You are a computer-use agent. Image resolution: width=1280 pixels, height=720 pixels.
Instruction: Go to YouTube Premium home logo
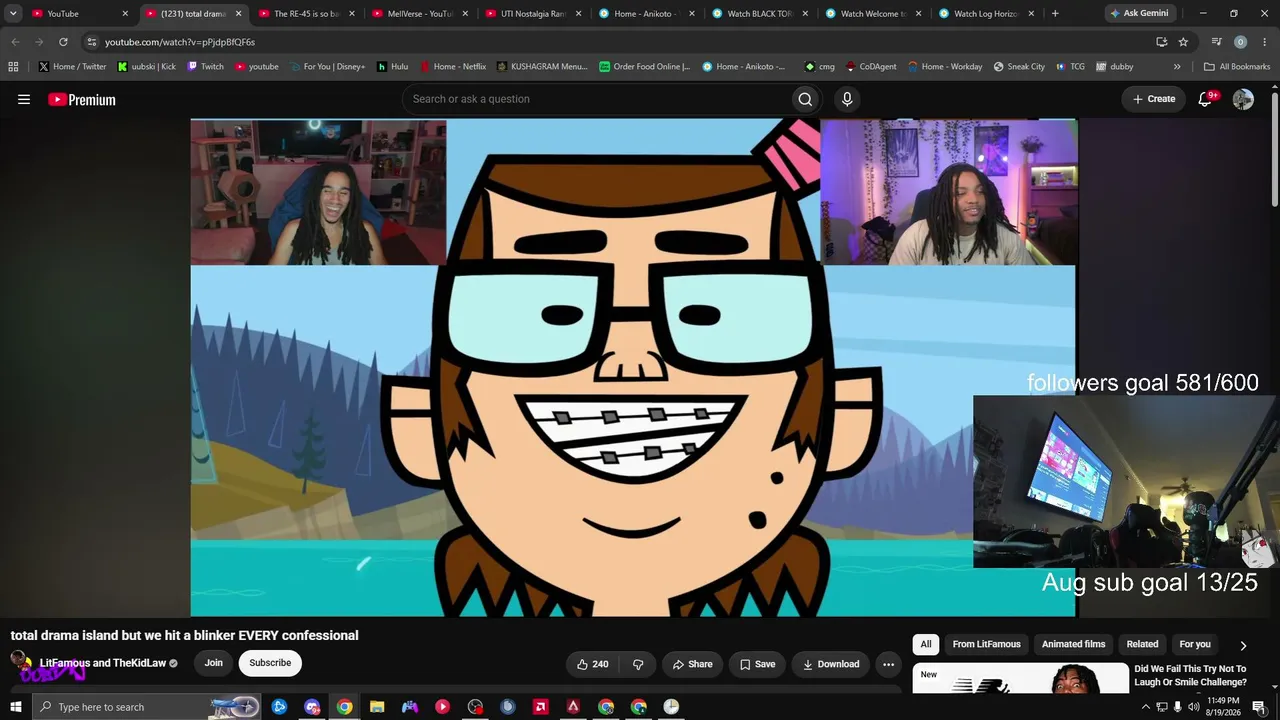(x=82, y=99)
